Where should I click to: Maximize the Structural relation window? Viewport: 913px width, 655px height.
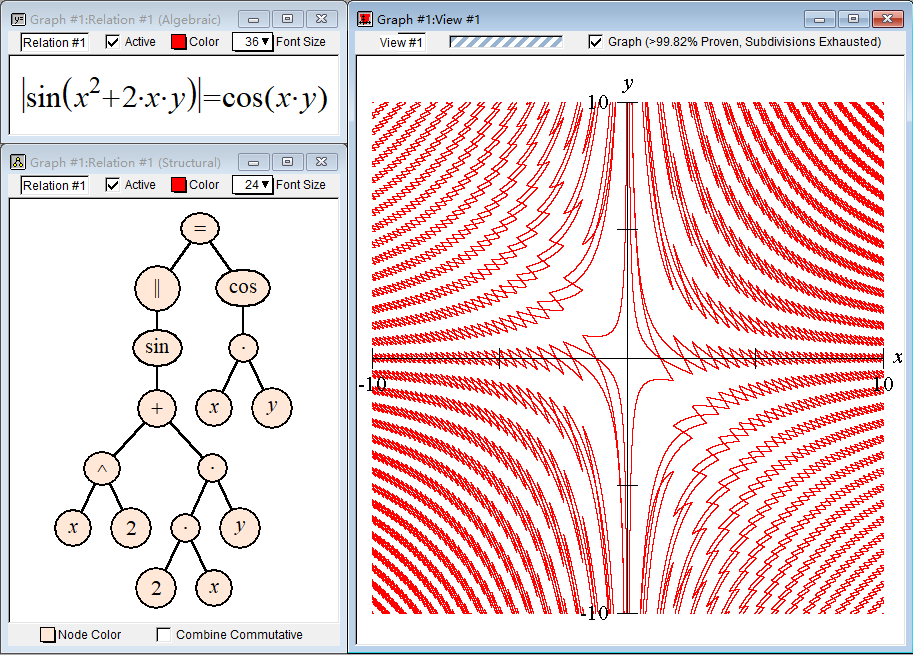click(x=288, y=161)
